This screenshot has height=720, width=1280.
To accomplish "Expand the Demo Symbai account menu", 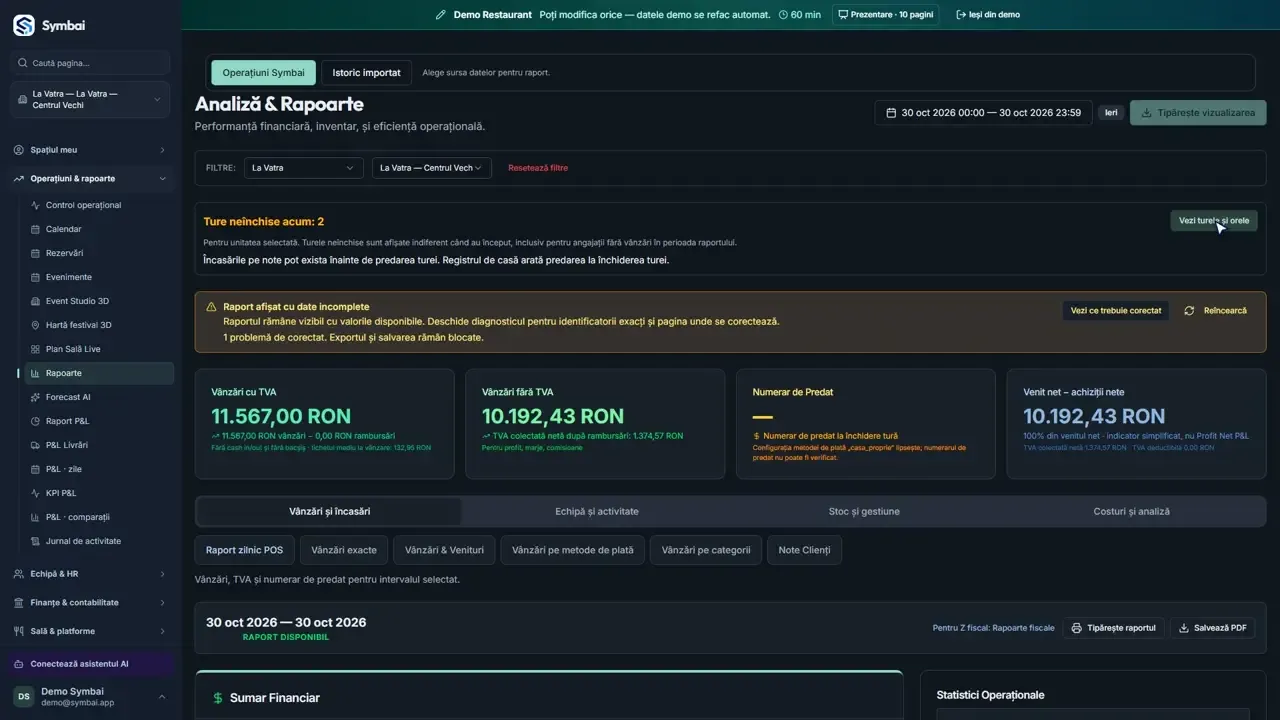I will 90,697.
